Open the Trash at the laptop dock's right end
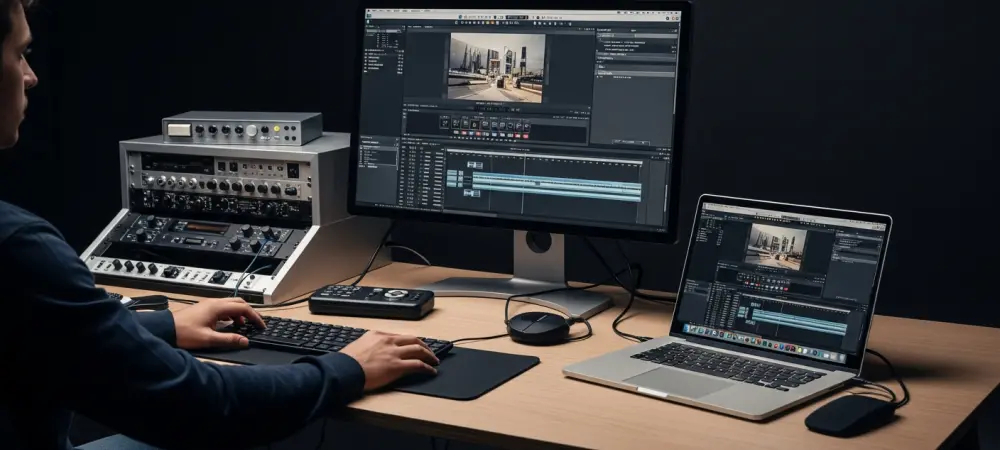The image size is (1000, 450). click(x=842, y=358)
